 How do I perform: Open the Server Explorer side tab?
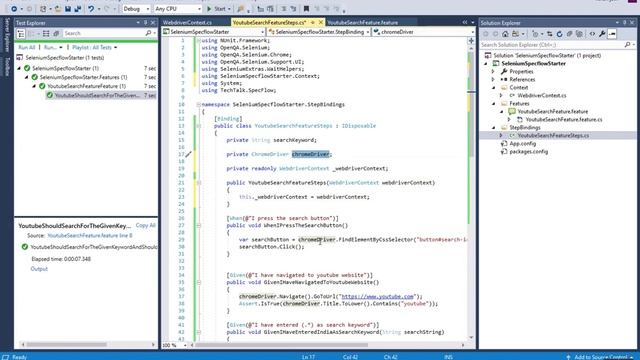[x=7, y=34]
